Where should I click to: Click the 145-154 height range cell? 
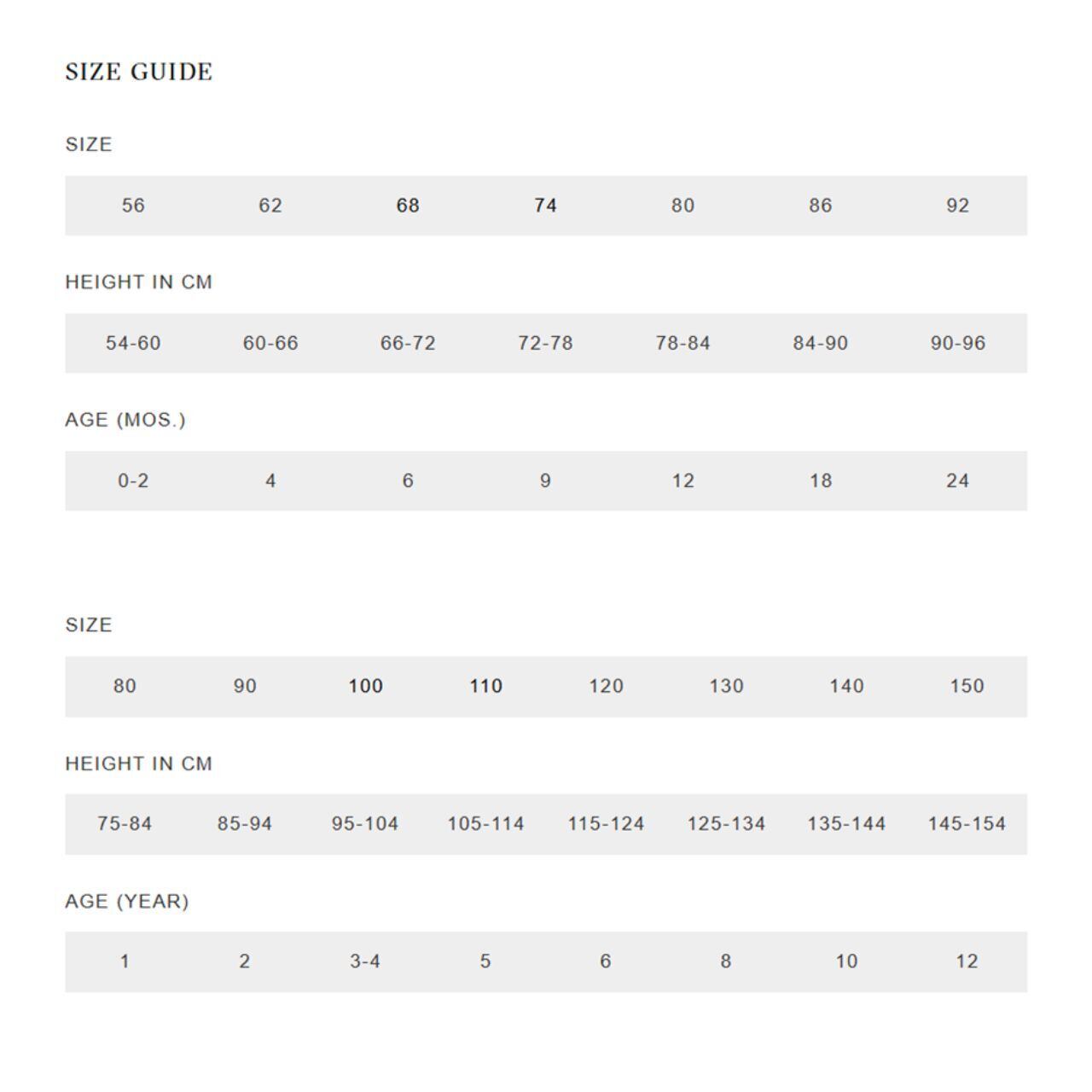pyautogui.click(x=967, y=824)
